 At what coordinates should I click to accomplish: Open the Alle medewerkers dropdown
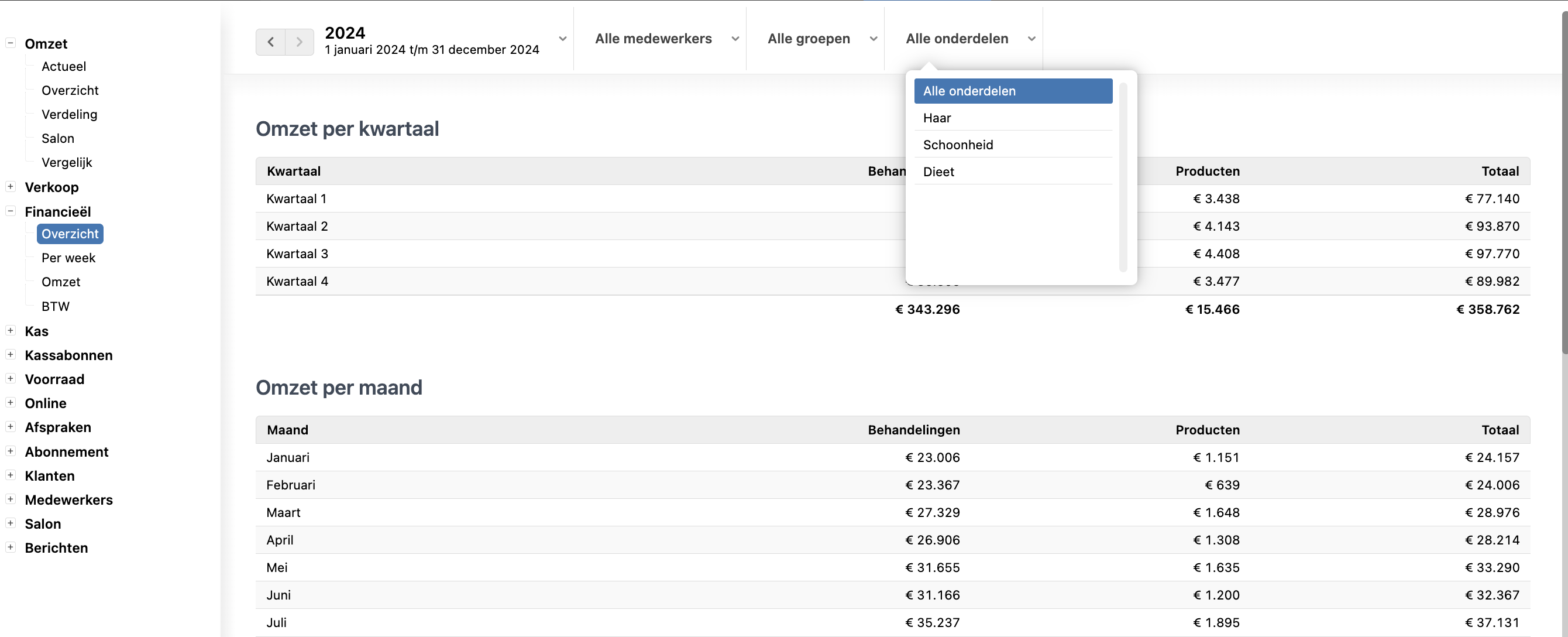666,39
